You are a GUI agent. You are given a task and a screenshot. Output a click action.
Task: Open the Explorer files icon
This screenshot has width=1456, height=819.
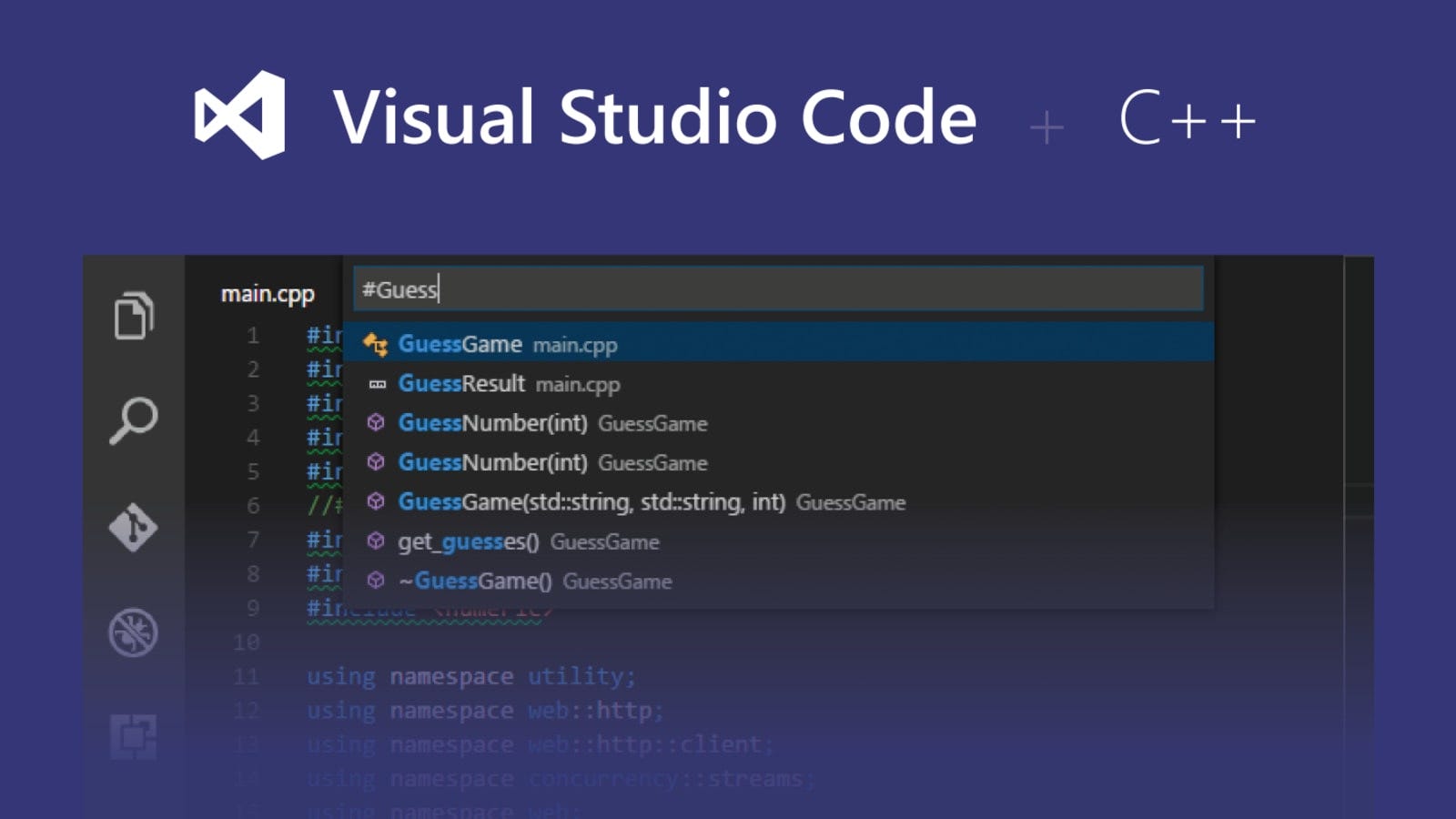[x=134, y=315]
